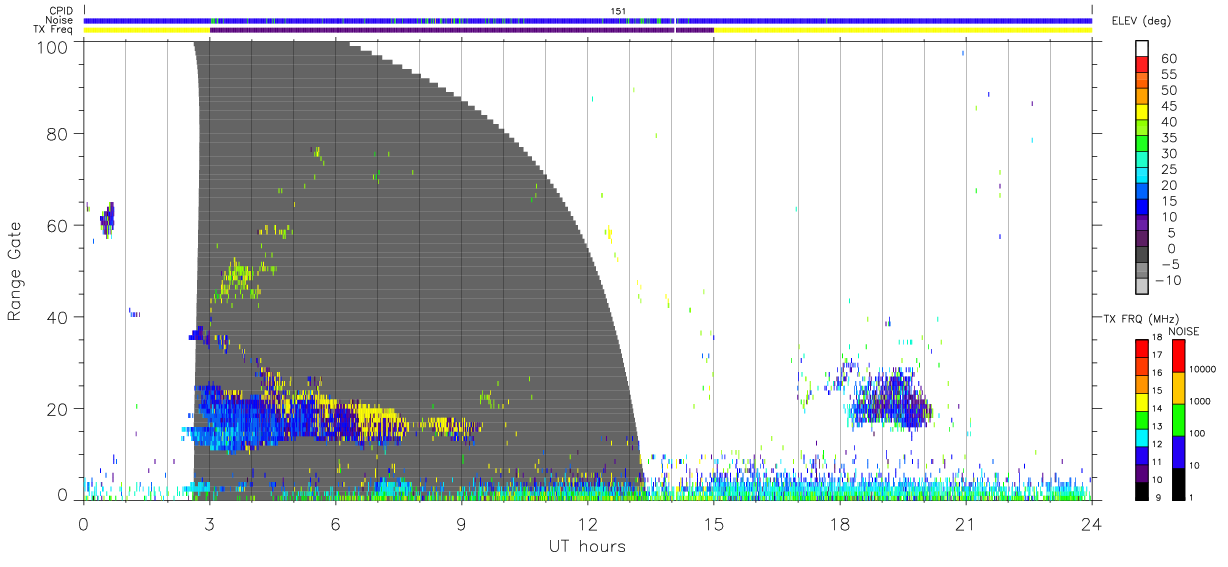1228x567 pixels.
Task: Select the red segment of TX FRQ colorbar
Action: [1142, 347]
